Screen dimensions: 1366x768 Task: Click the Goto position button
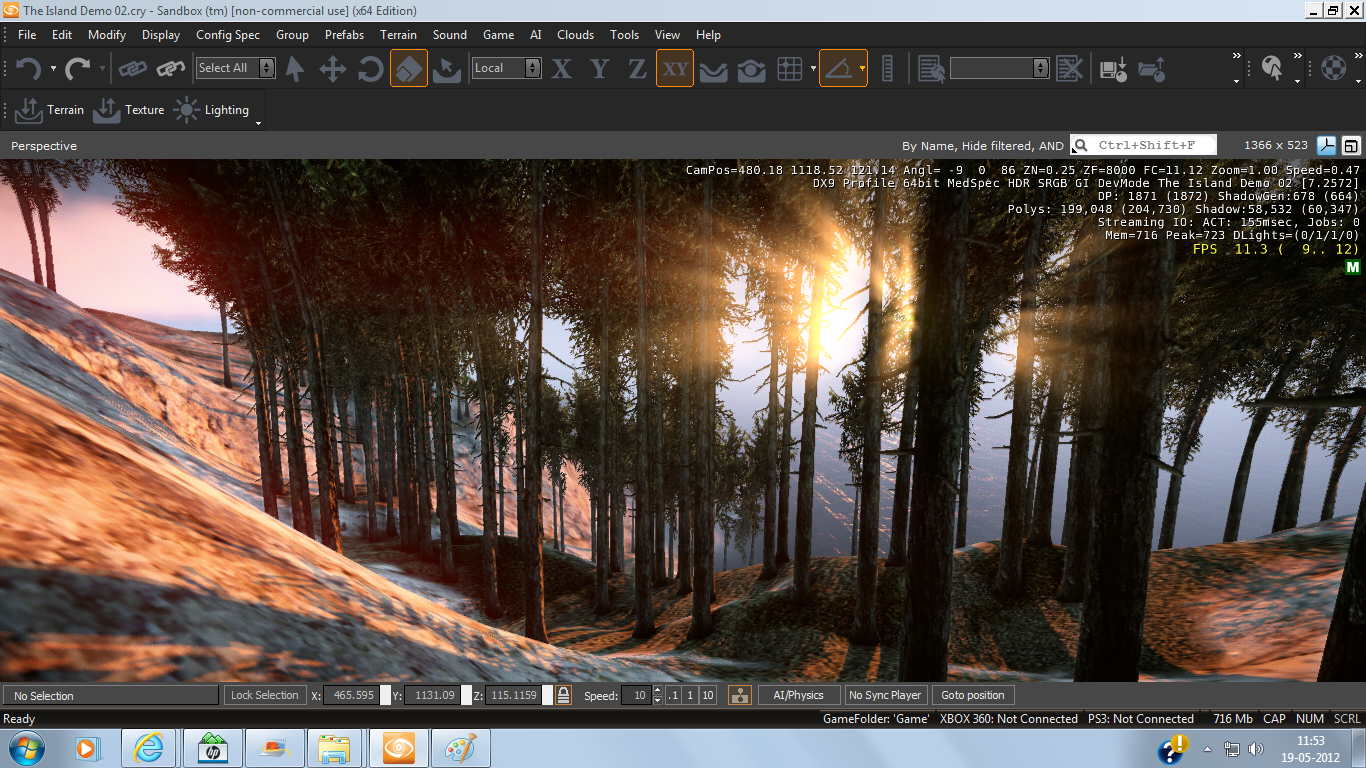973,695
